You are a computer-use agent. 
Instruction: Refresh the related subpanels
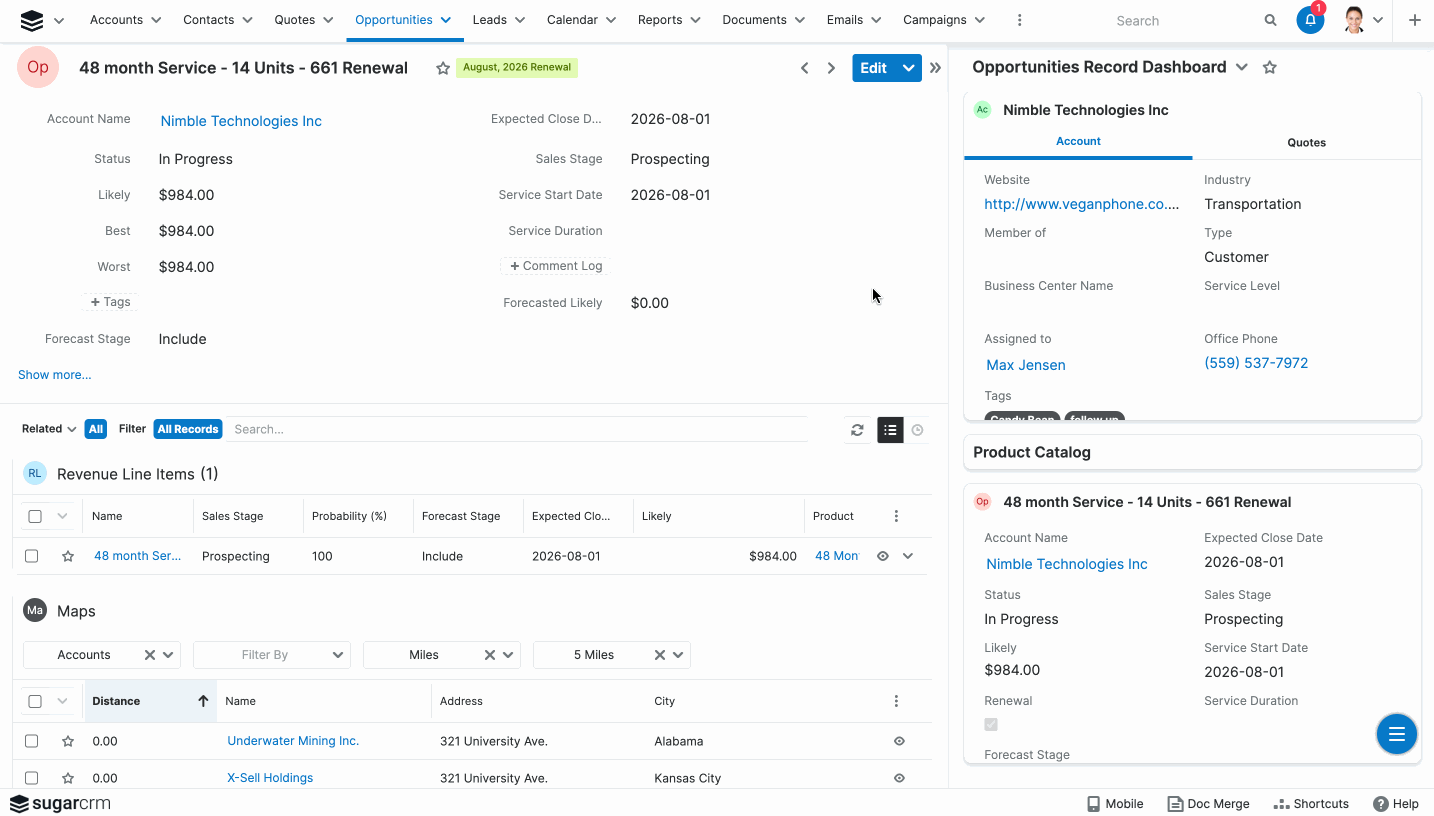click(x=857, y=430)
